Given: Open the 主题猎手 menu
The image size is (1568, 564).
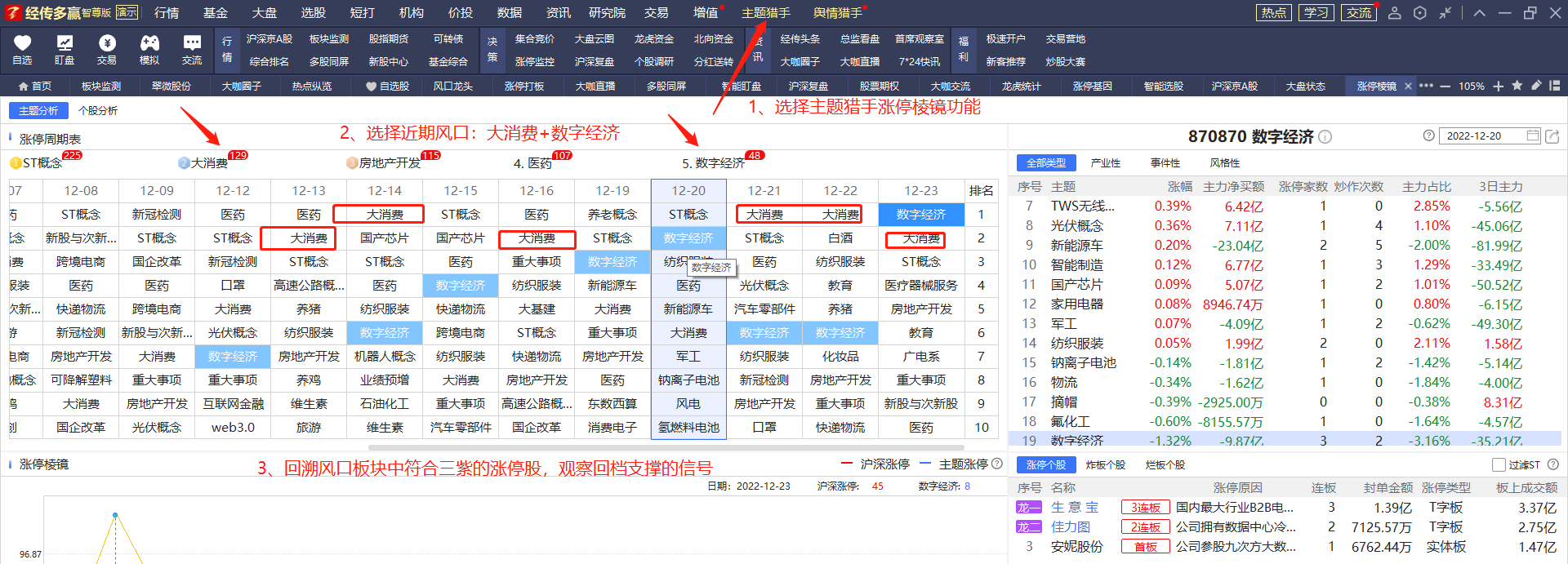Looking at the screenshot, I should pyautogui.click(x=766, y=13).
